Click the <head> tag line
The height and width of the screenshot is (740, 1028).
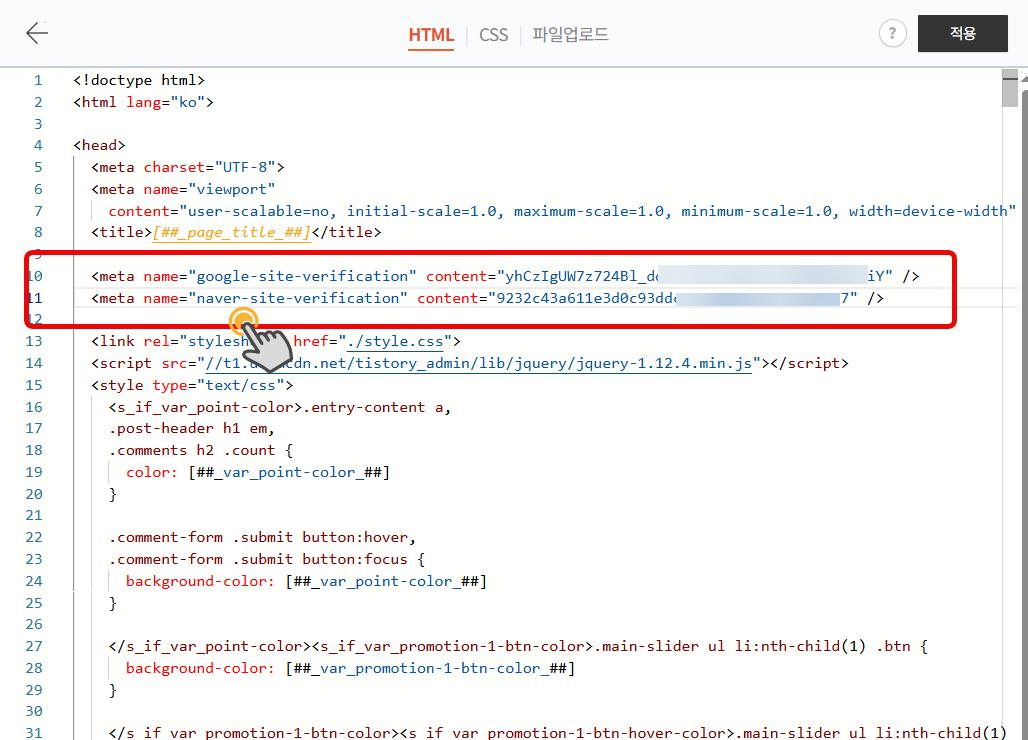(99, 145)
